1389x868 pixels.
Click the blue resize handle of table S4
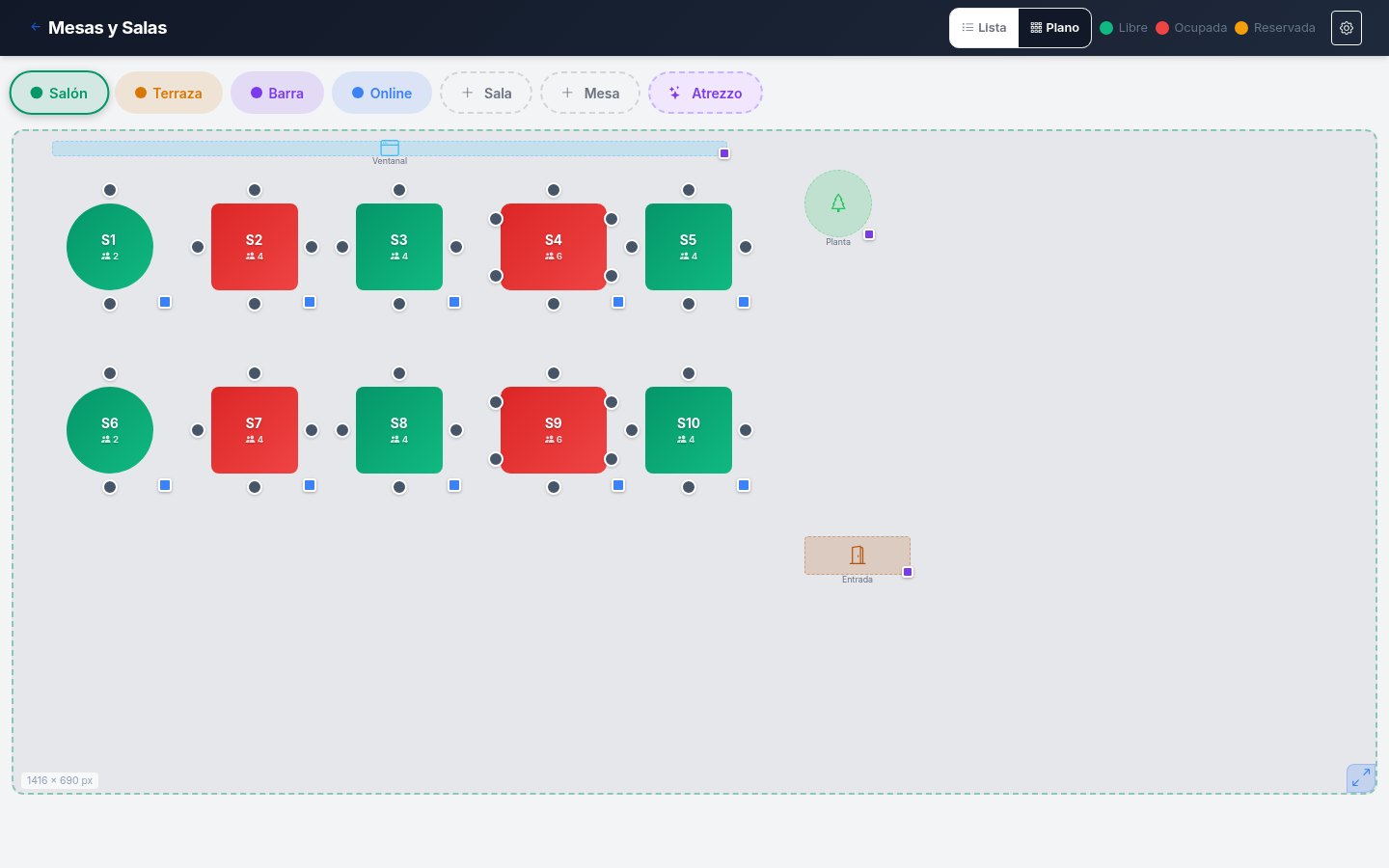[618, 302]
